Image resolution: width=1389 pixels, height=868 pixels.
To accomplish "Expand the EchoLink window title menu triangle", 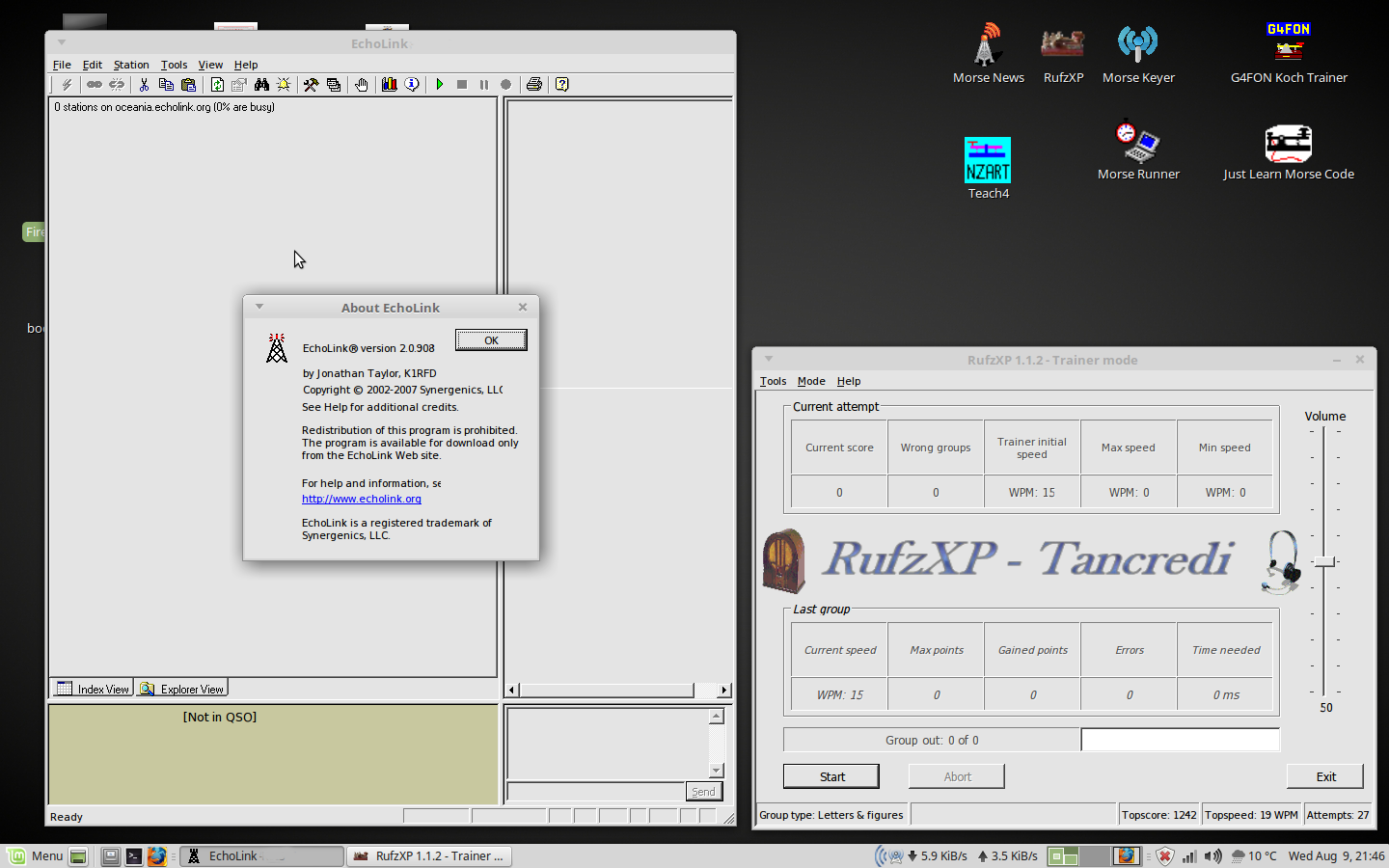I will coord(61,42).
